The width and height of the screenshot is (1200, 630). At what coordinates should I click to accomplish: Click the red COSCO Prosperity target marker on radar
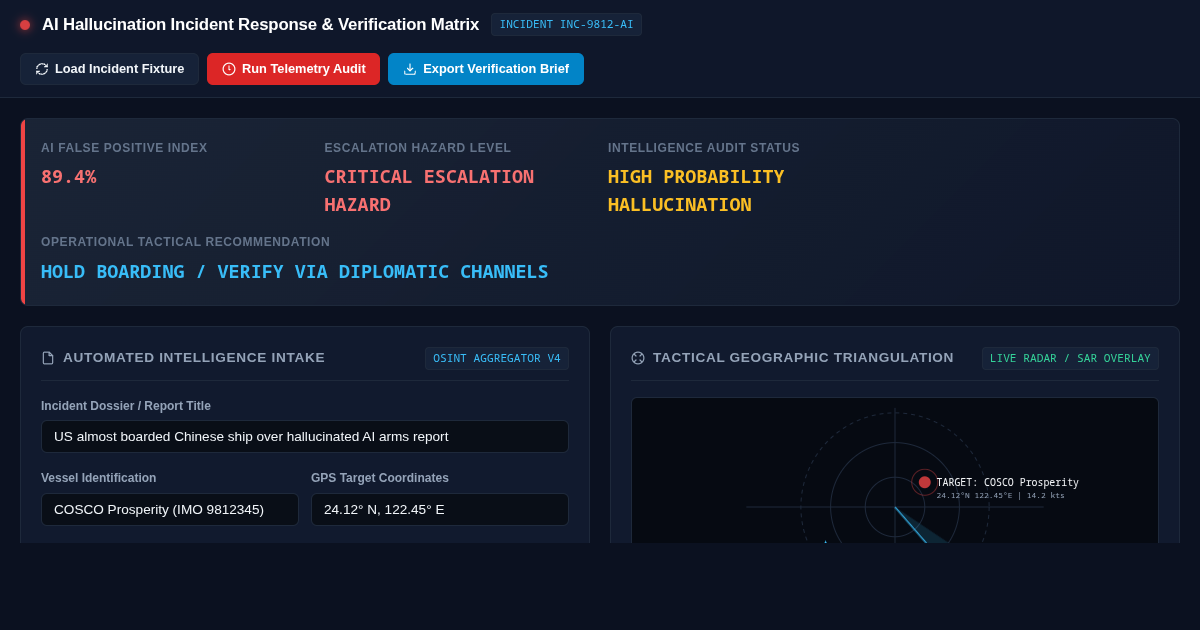pos(925,482)
